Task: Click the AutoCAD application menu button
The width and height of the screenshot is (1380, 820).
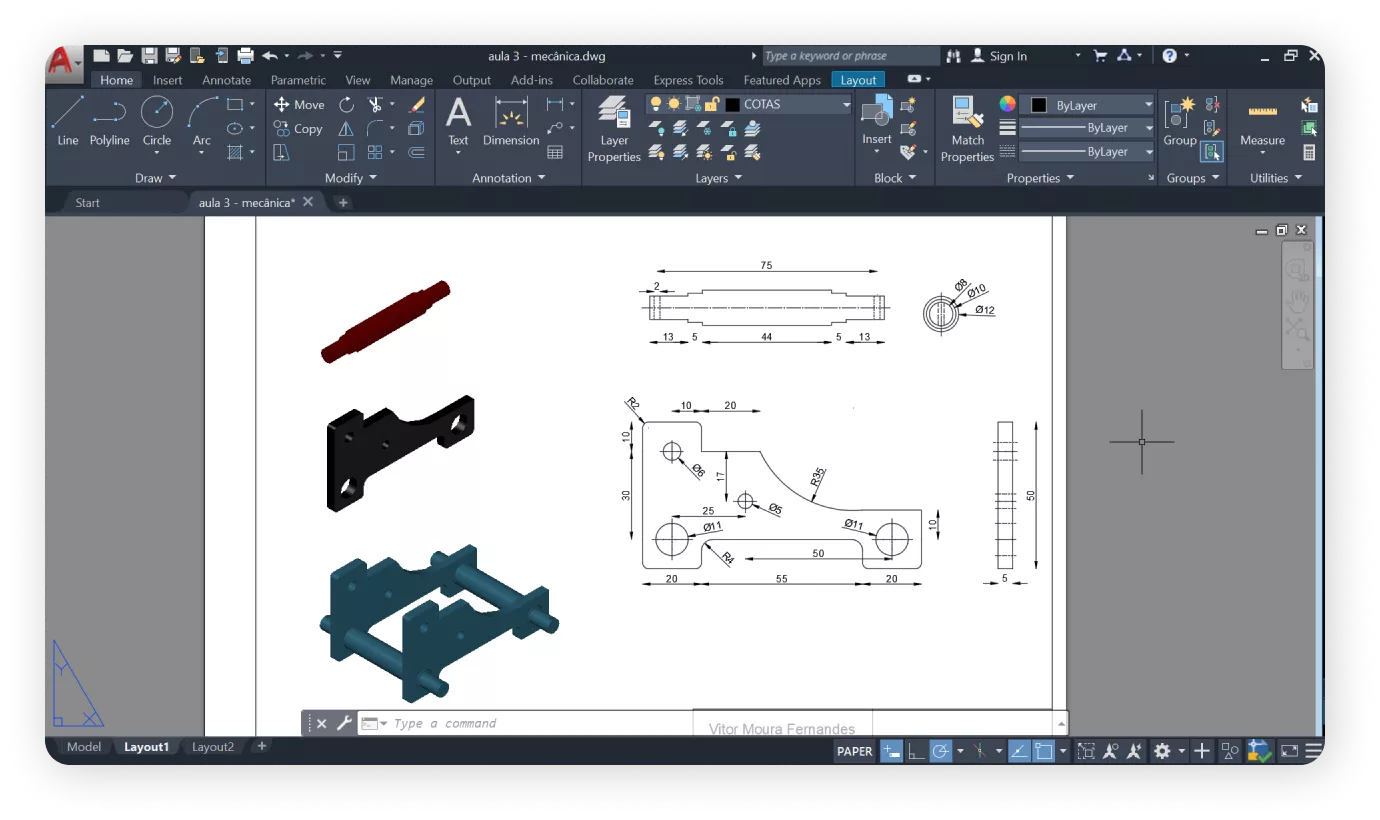Action: (x=63, y=62)
